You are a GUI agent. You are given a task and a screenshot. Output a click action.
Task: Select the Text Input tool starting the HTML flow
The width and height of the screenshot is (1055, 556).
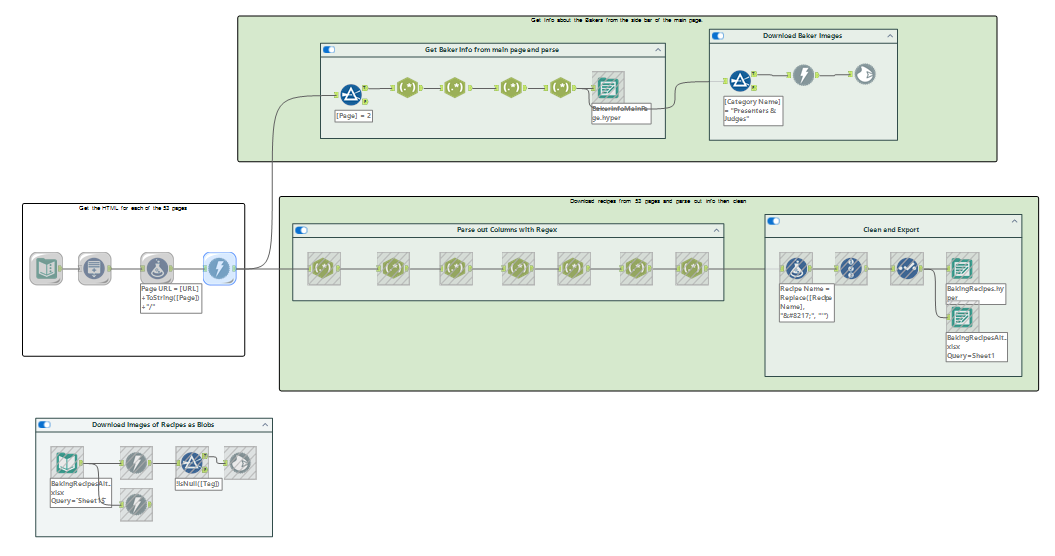click(x=46, y=269)
